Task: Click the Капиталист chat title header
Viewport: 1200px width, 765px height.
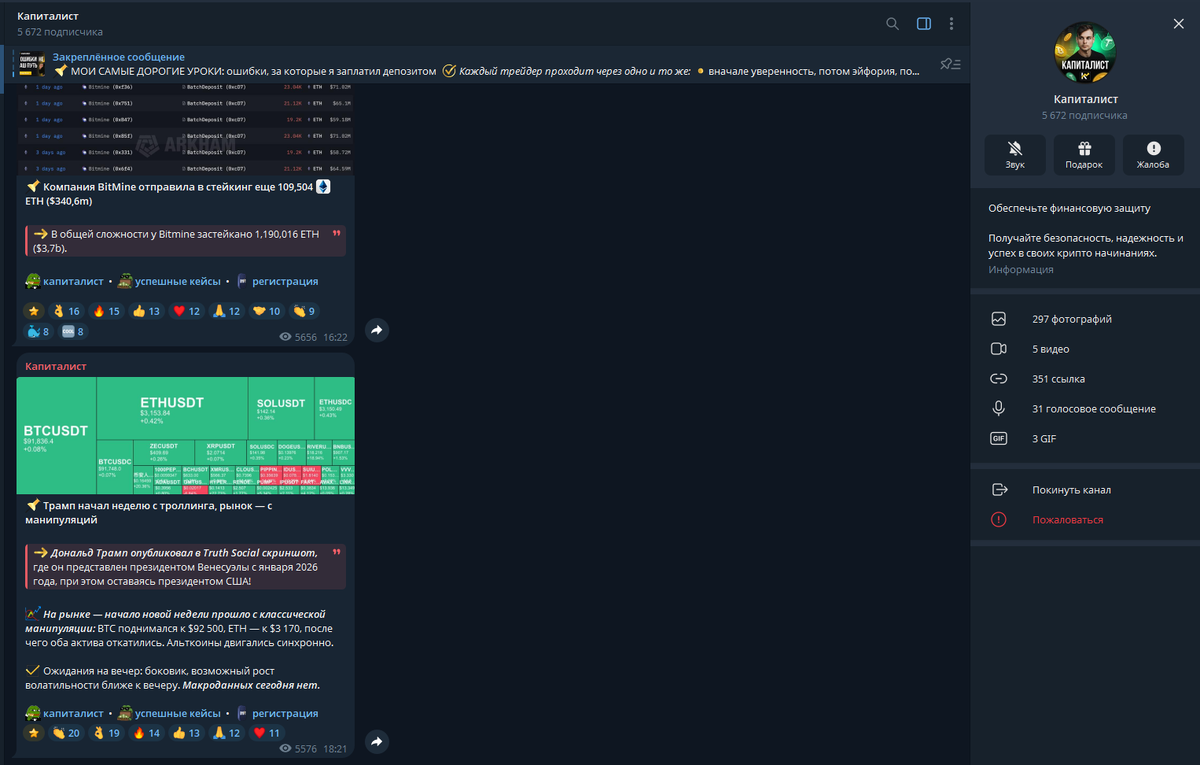Action: click(48, 17)
